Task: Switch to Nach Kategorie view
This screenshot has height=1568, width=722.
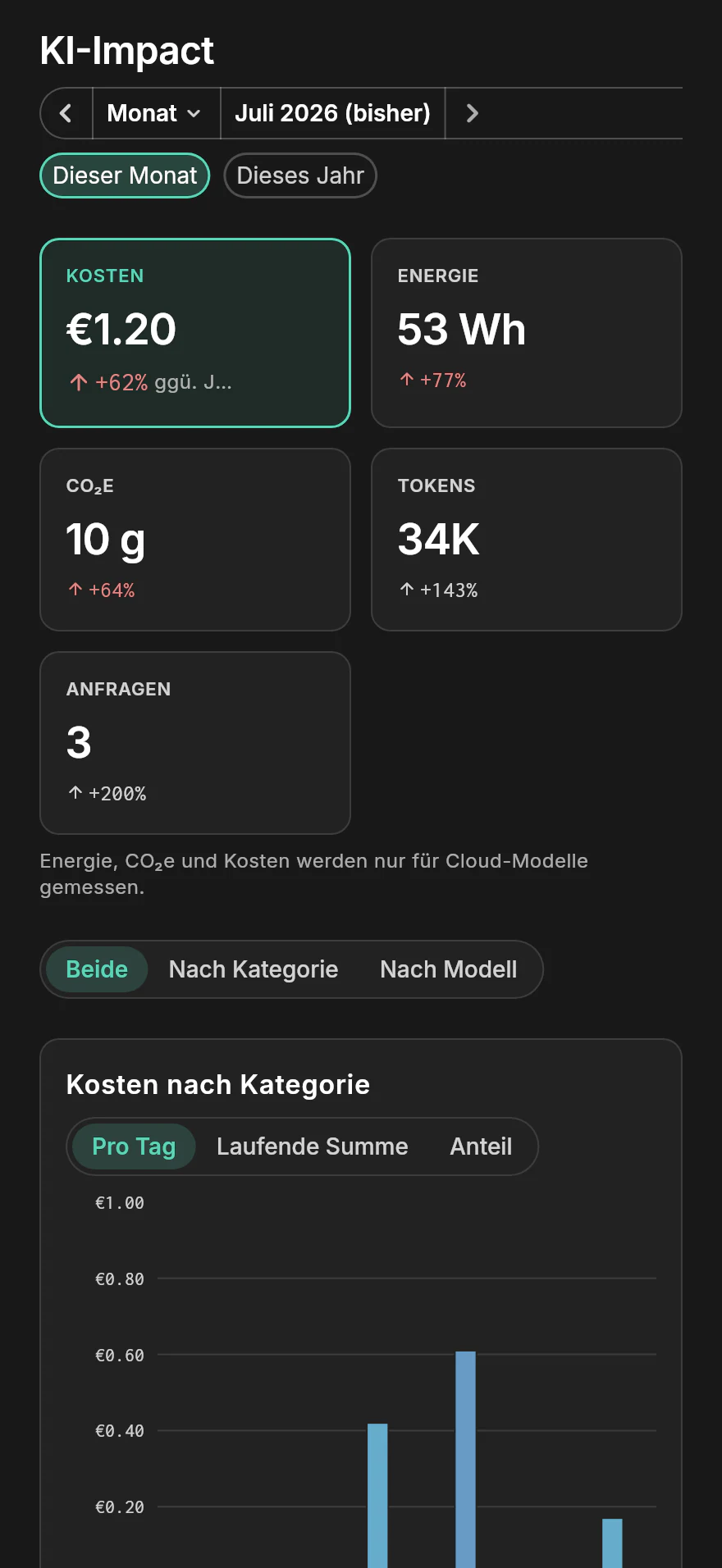Action: click(254, 969)
